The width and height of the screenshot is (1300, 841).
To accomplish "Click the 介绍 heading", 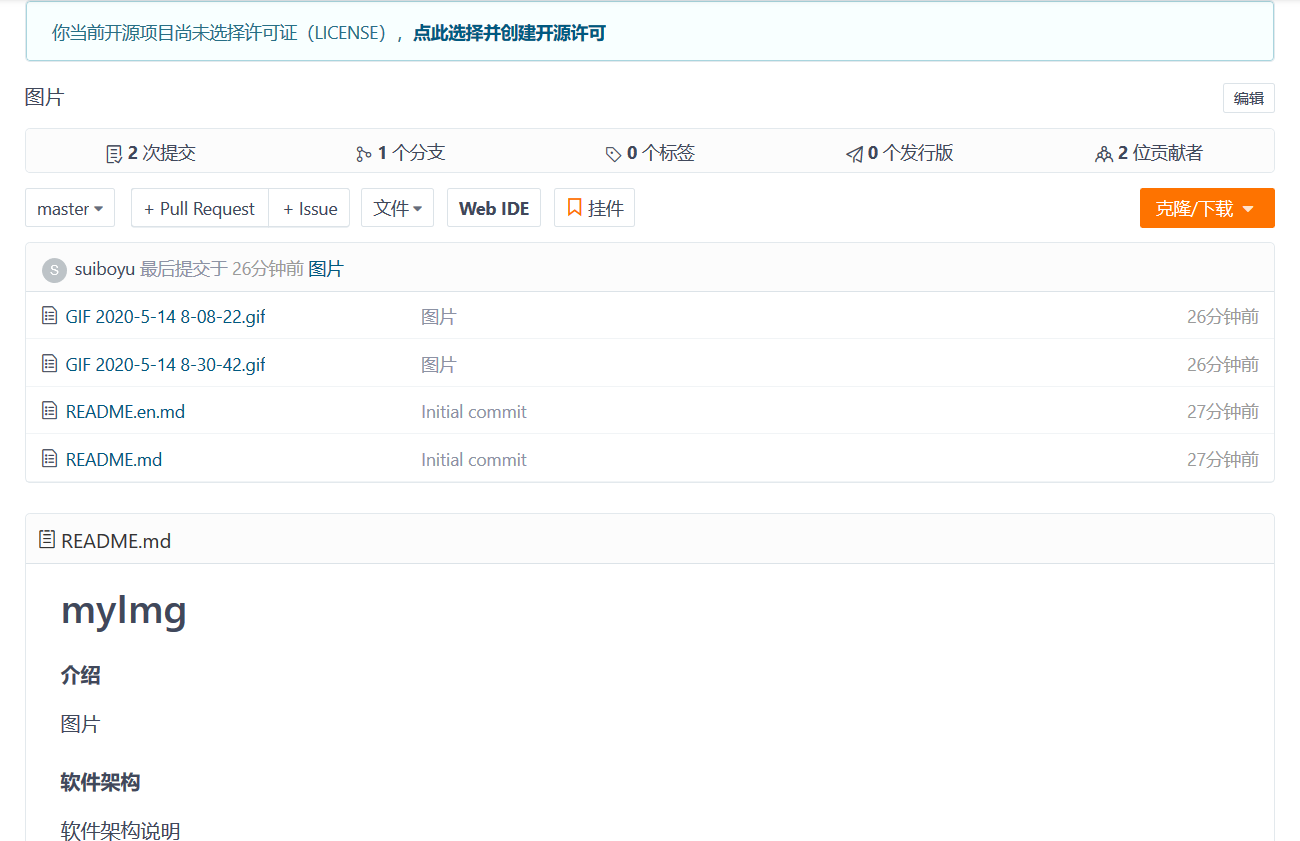I will (80, 675).
